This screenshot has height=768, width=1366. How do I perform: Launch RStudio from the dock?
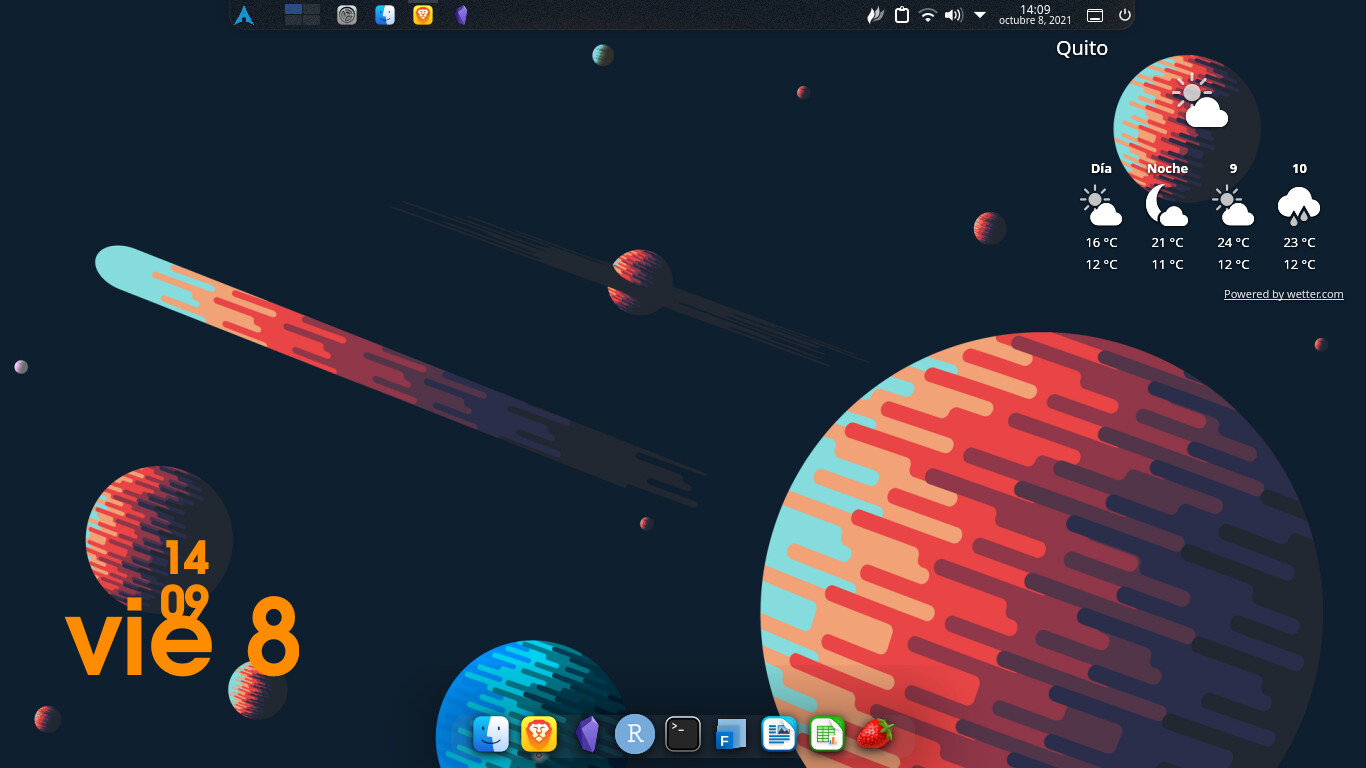[635, 735]
